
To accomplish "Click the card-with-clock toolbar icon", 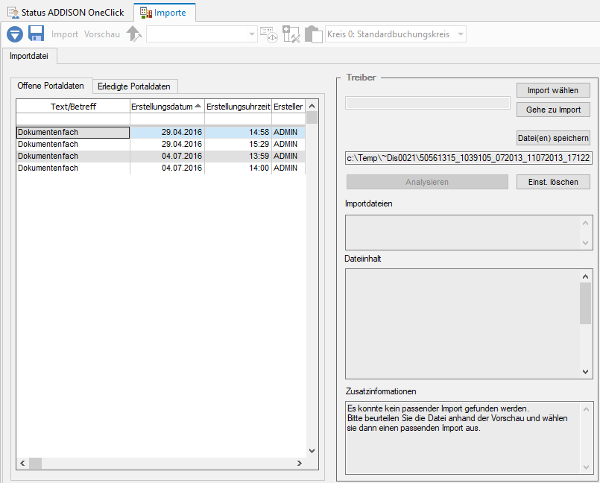I will [269, 34].
